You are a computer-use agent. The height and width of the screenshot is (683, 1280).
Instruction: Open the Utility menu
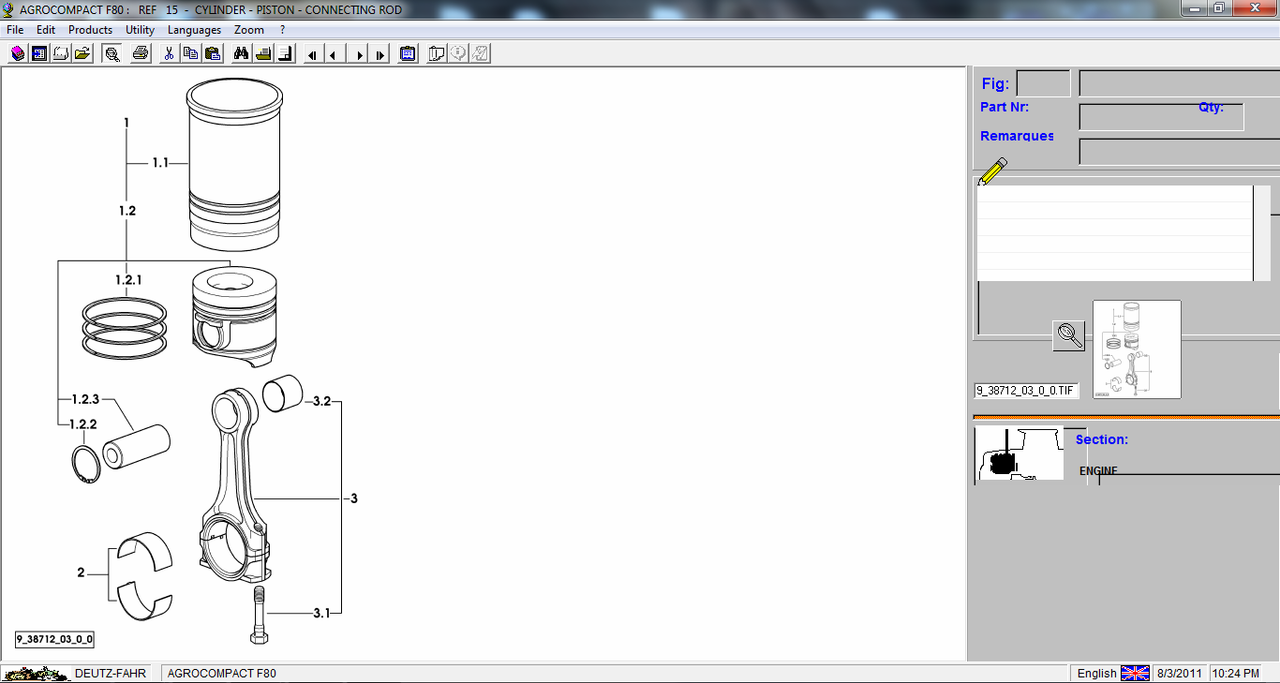click(140, 30)
